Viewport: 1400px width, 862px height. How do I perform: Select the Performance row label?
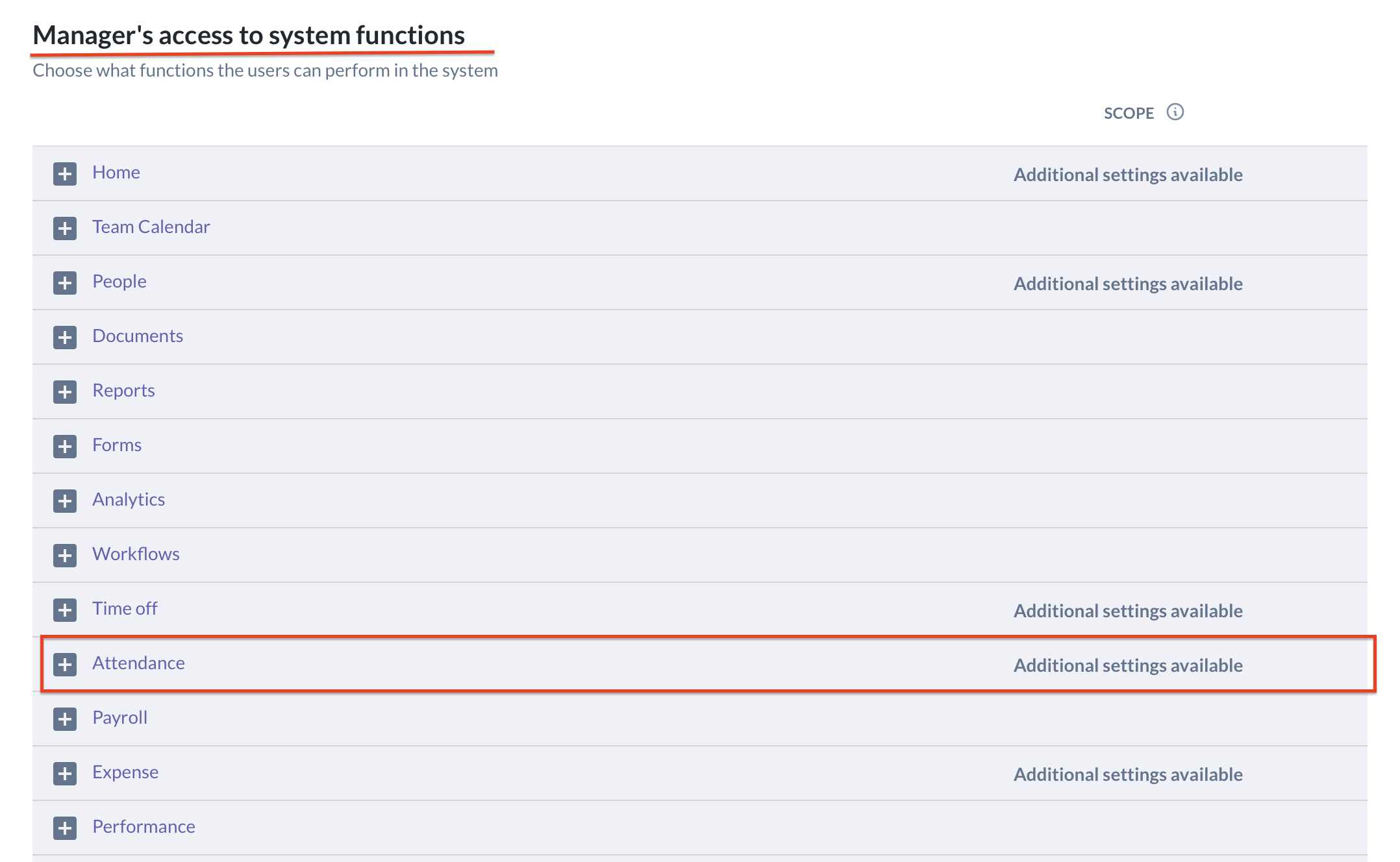tap(144, 826)
